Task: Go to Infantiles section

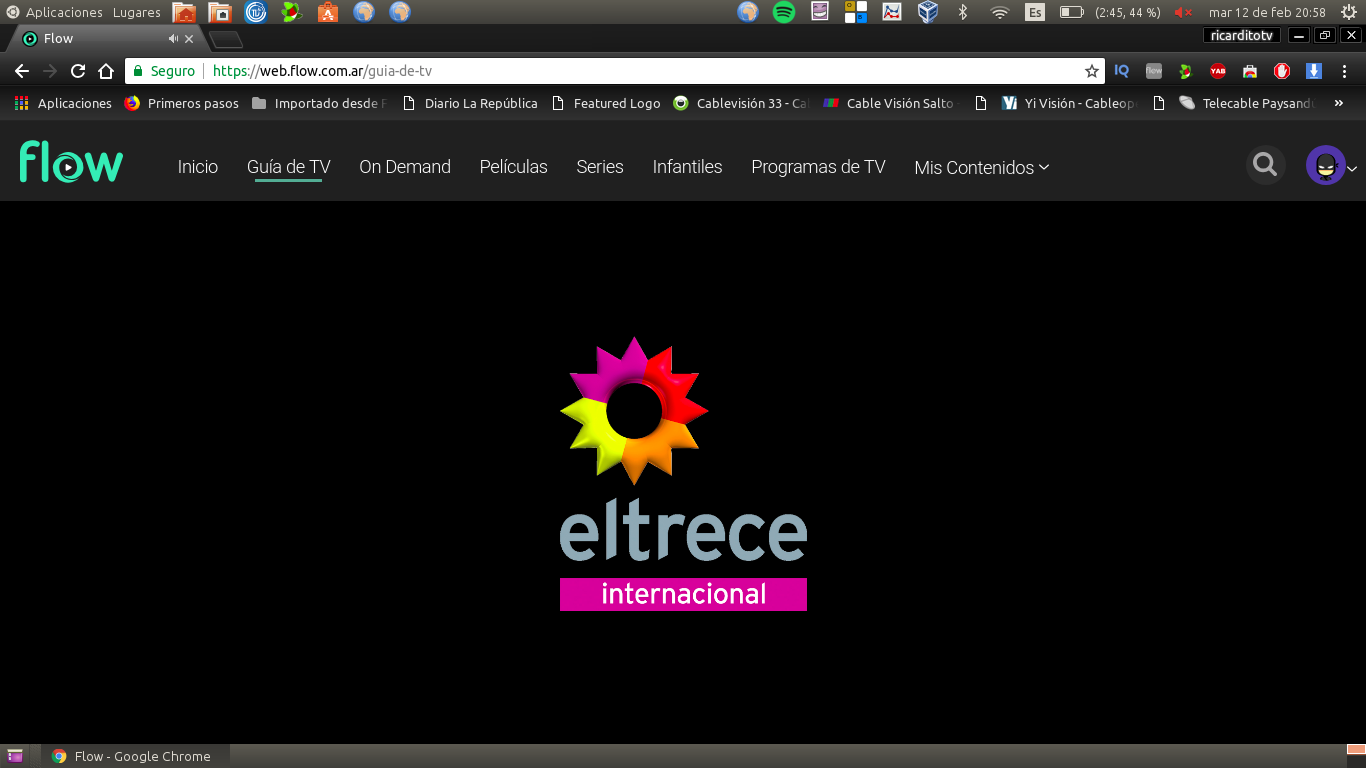Action: pyautogui.click(x=687, y=167)
